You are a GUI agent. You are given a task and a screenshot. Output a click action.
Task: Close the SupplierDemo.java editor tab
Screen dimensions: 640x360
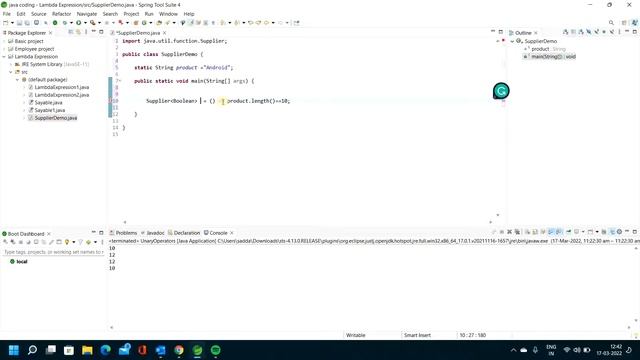coord(165,33)
